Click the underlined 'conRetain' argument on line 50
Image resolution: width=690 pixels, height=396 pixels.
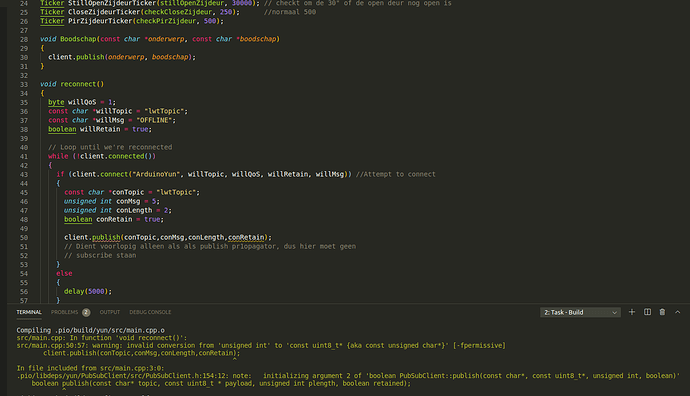pyautogui.click(x=246, y=238)
